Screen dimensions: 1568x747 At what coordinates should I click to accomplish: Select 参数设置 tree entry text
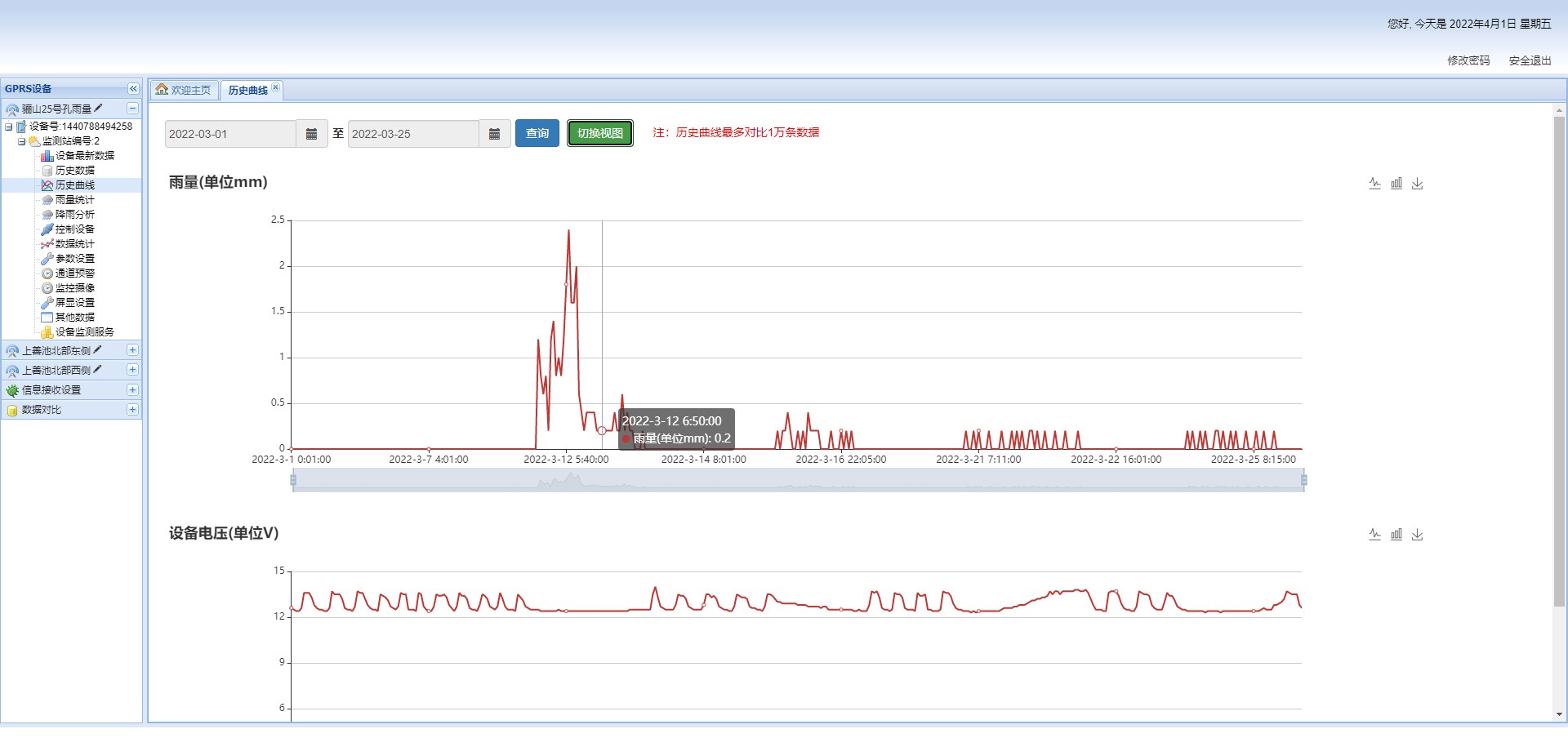(x=75, y=259)
